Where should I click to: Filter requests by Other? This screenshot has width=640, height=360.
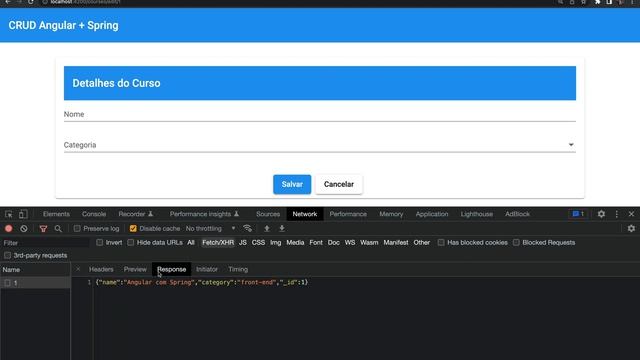coord(422,242)
